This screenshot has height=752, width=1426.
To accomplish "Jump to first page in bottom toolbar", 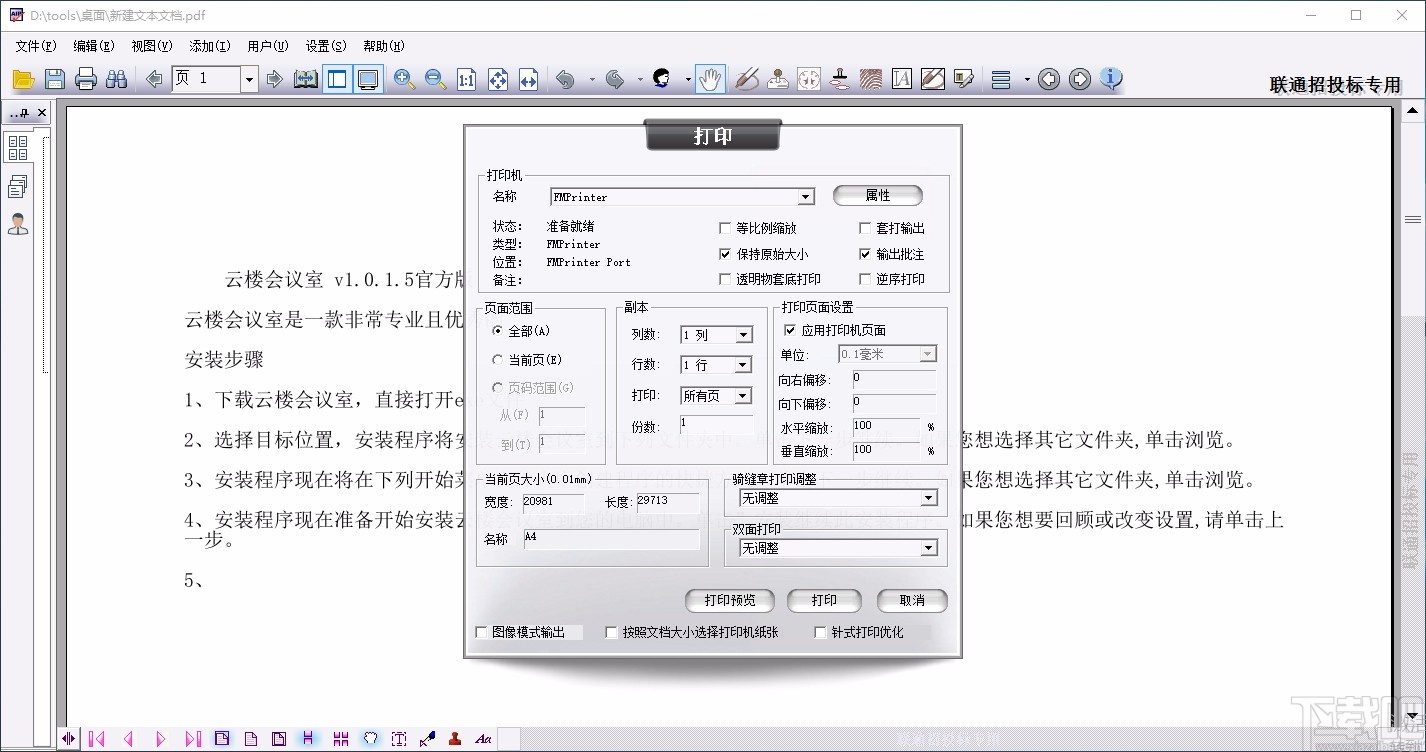I will click(x=97, y=739).
